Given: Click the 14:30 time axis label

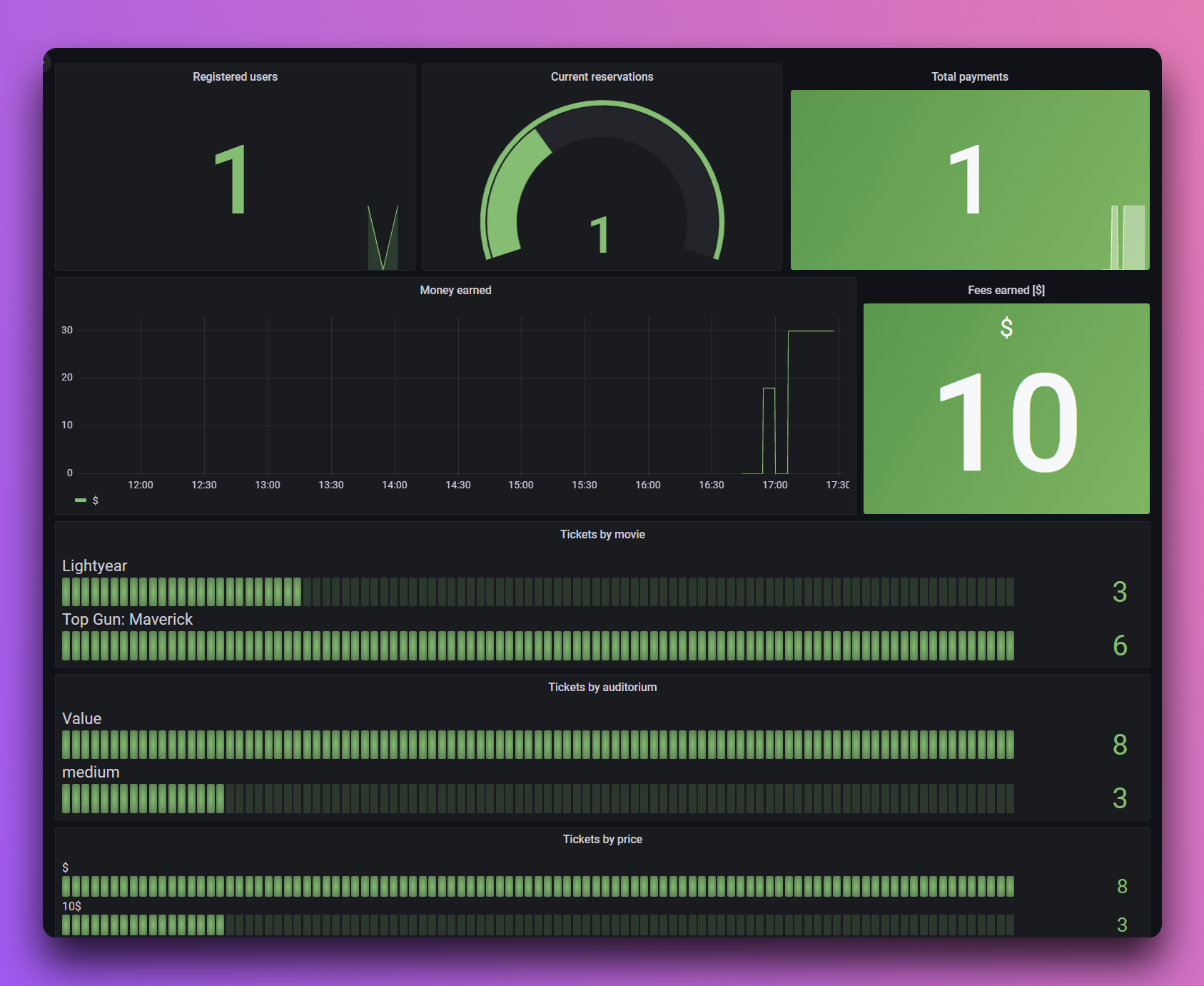Looking at the screenshot, I should tap(458, 485).
